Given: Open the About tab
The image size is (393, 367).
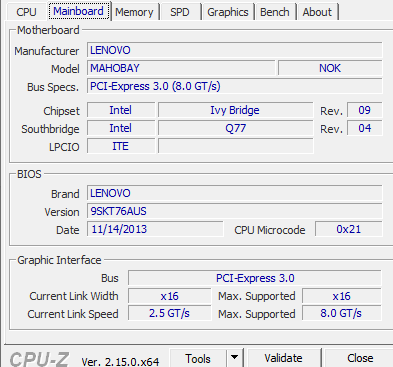Looking at the screenshot, I should tap(317, 12).
